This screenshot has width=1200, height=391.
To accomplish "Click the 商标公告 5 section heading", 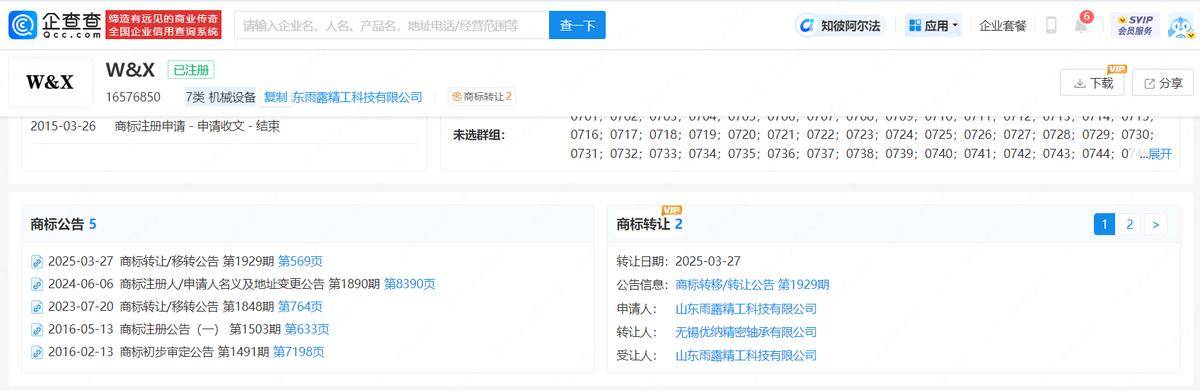I will 63,224.
